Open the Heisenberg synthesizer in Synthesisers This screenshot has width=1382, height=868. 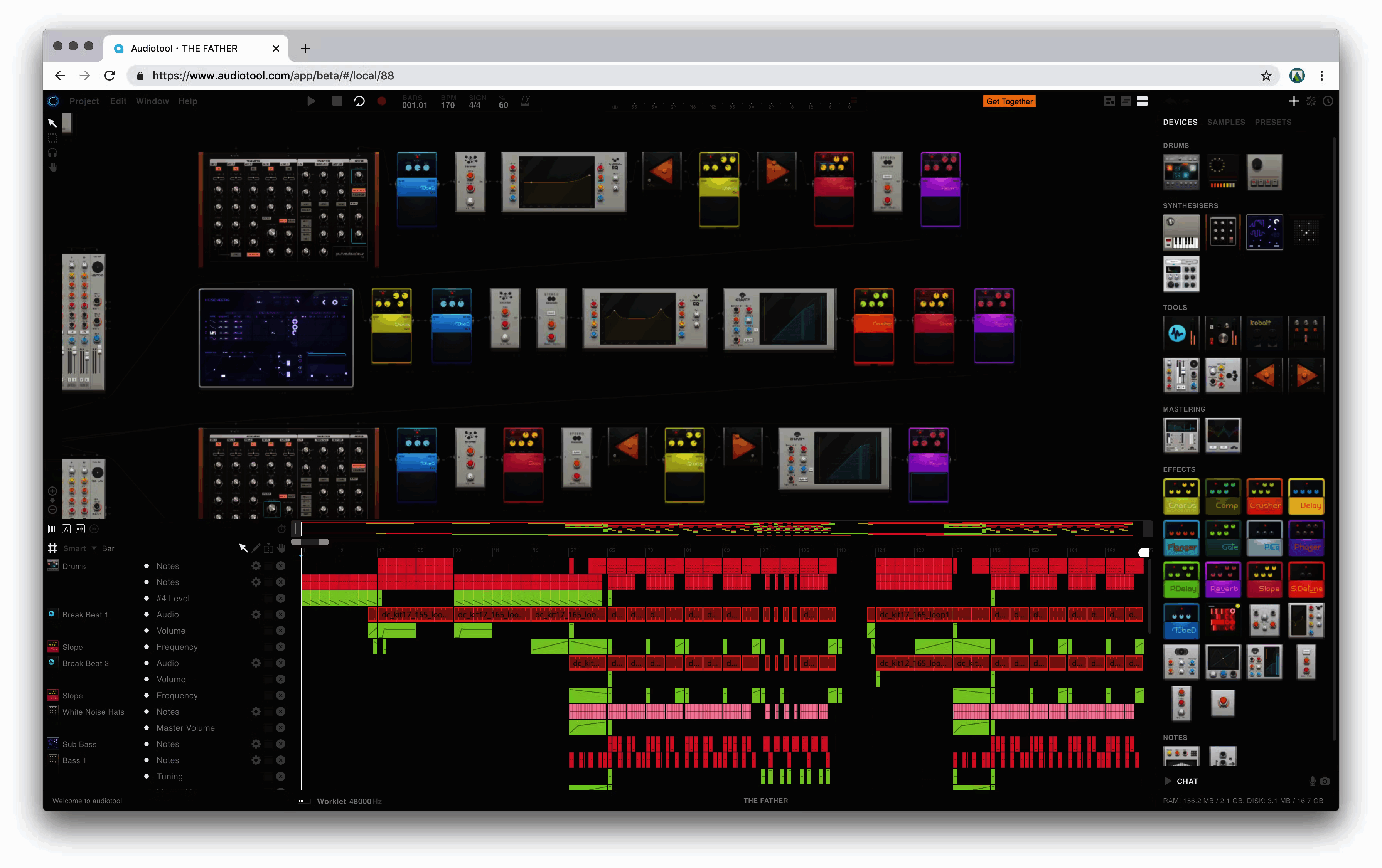click(x=1265, y=232)
